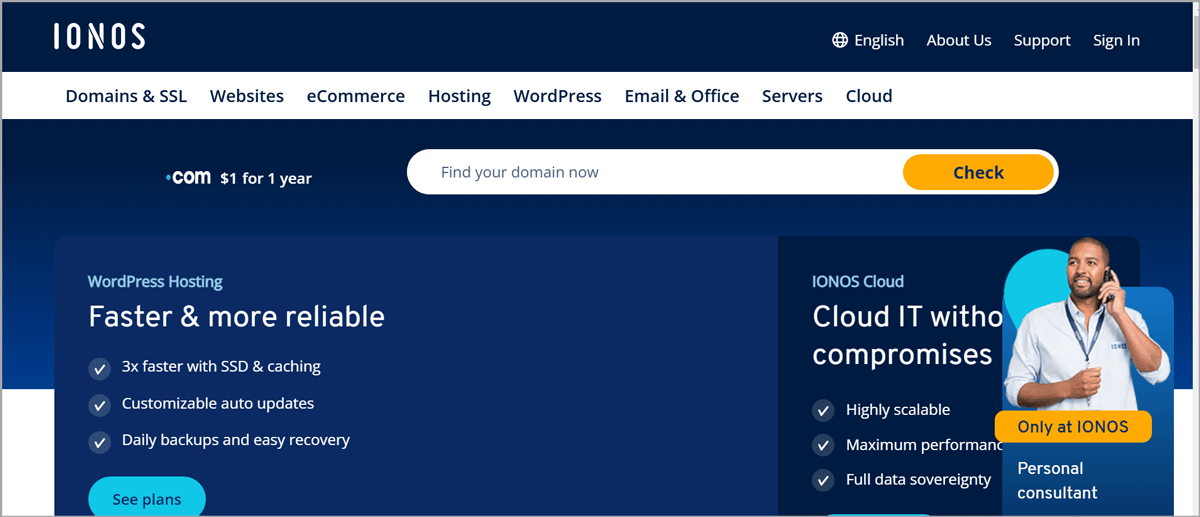1200x517 pixels.
Task: Click the globe language icon
Action: tap(840, 40)
